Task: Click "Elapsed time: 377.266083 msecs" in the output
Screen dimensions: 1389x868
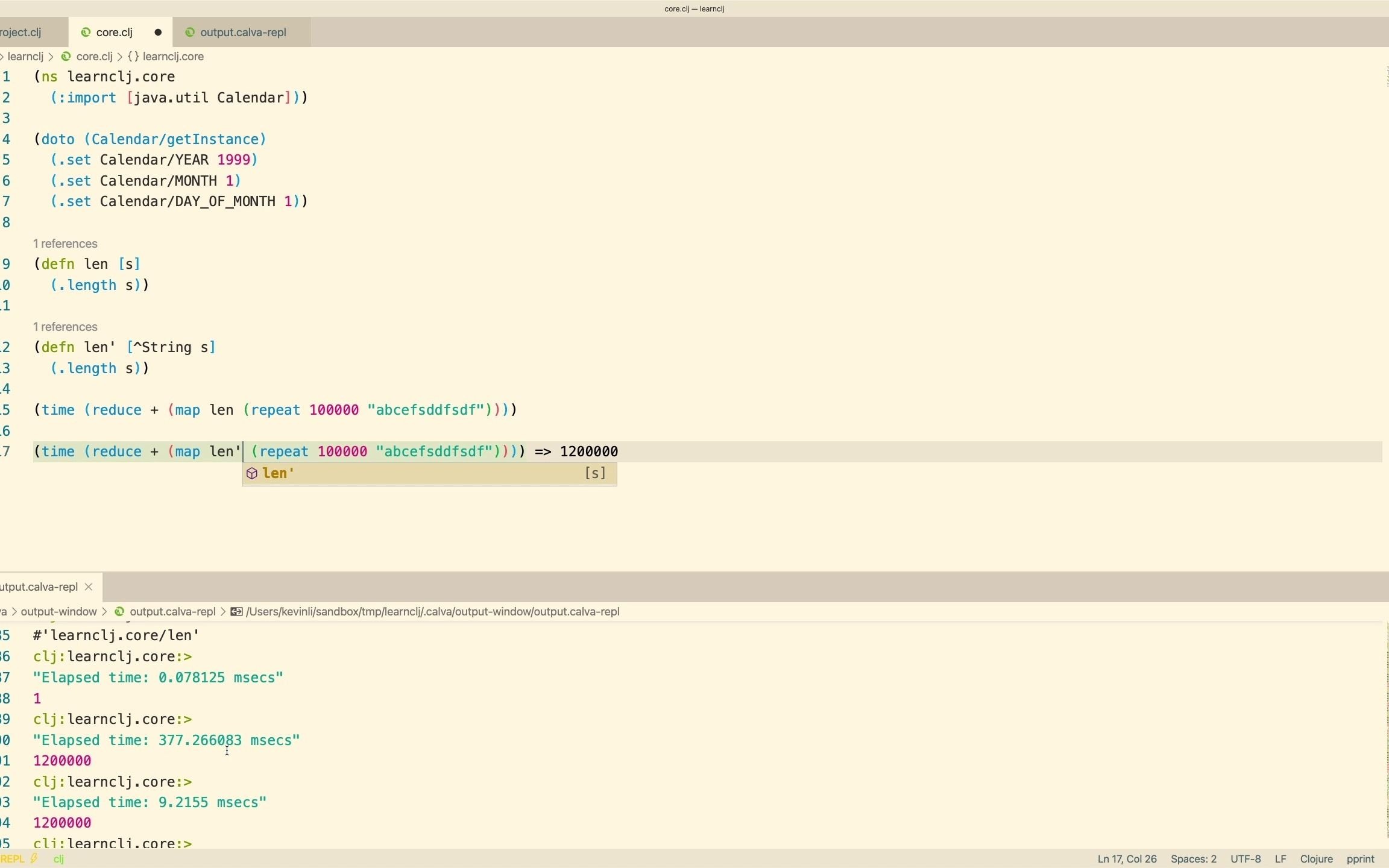Action: (166, 740)
